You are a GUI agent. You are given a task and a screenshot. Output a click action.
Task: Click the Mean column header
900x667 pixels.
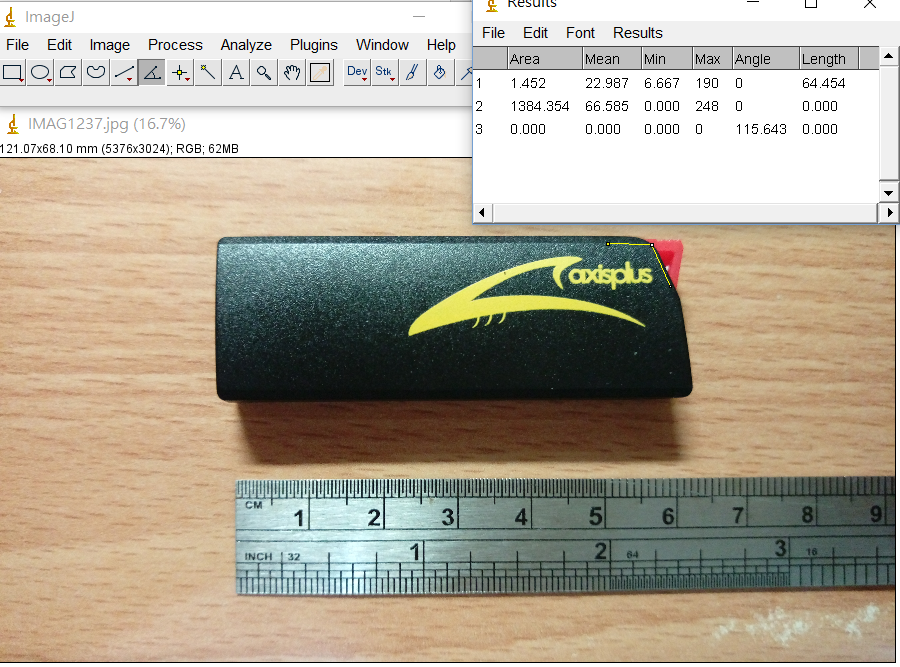(x=612, y=59)
